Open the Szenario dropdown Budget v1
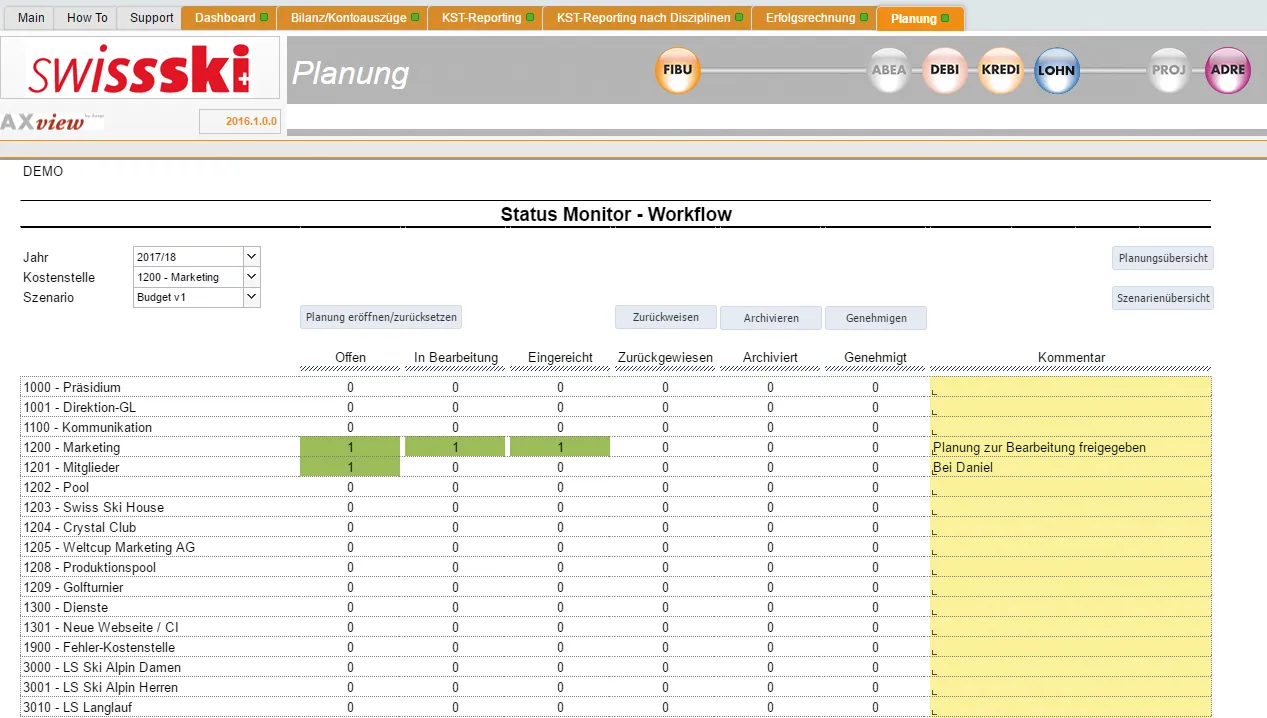The image size is (1267, 718). tap(196, 297)
